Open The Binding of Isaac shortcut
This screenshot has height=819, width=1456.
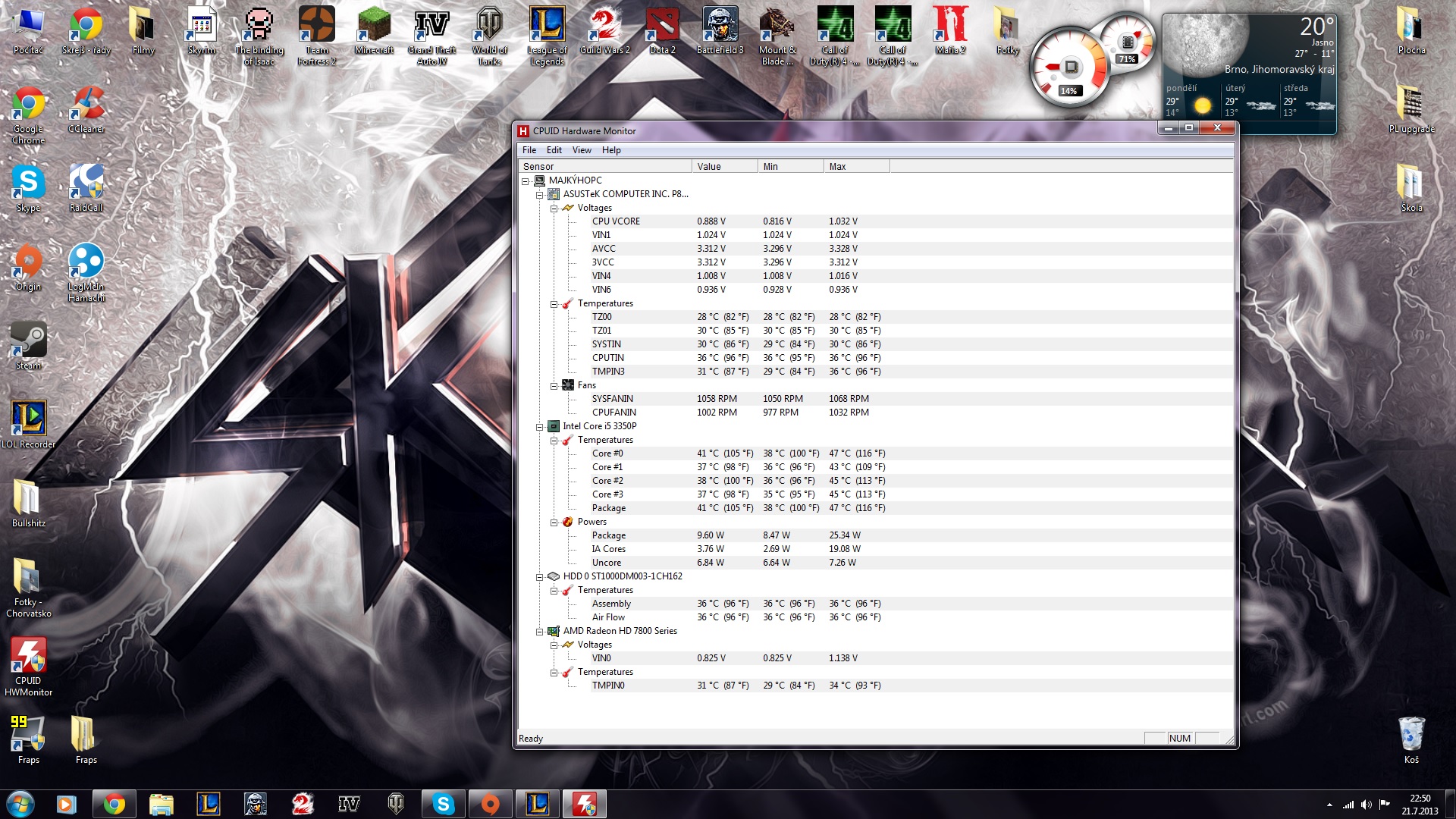[x=259, y=36]
